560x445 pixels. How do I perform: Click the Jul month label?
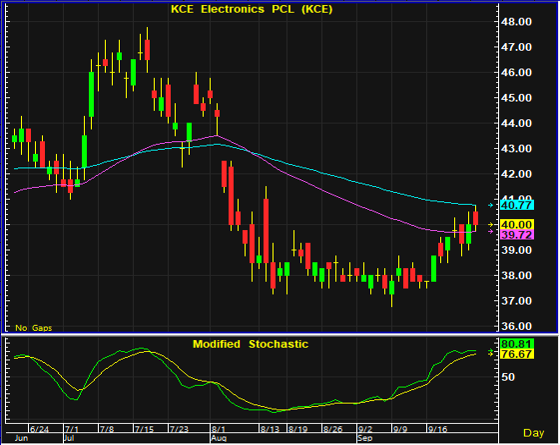pos(70,438)
